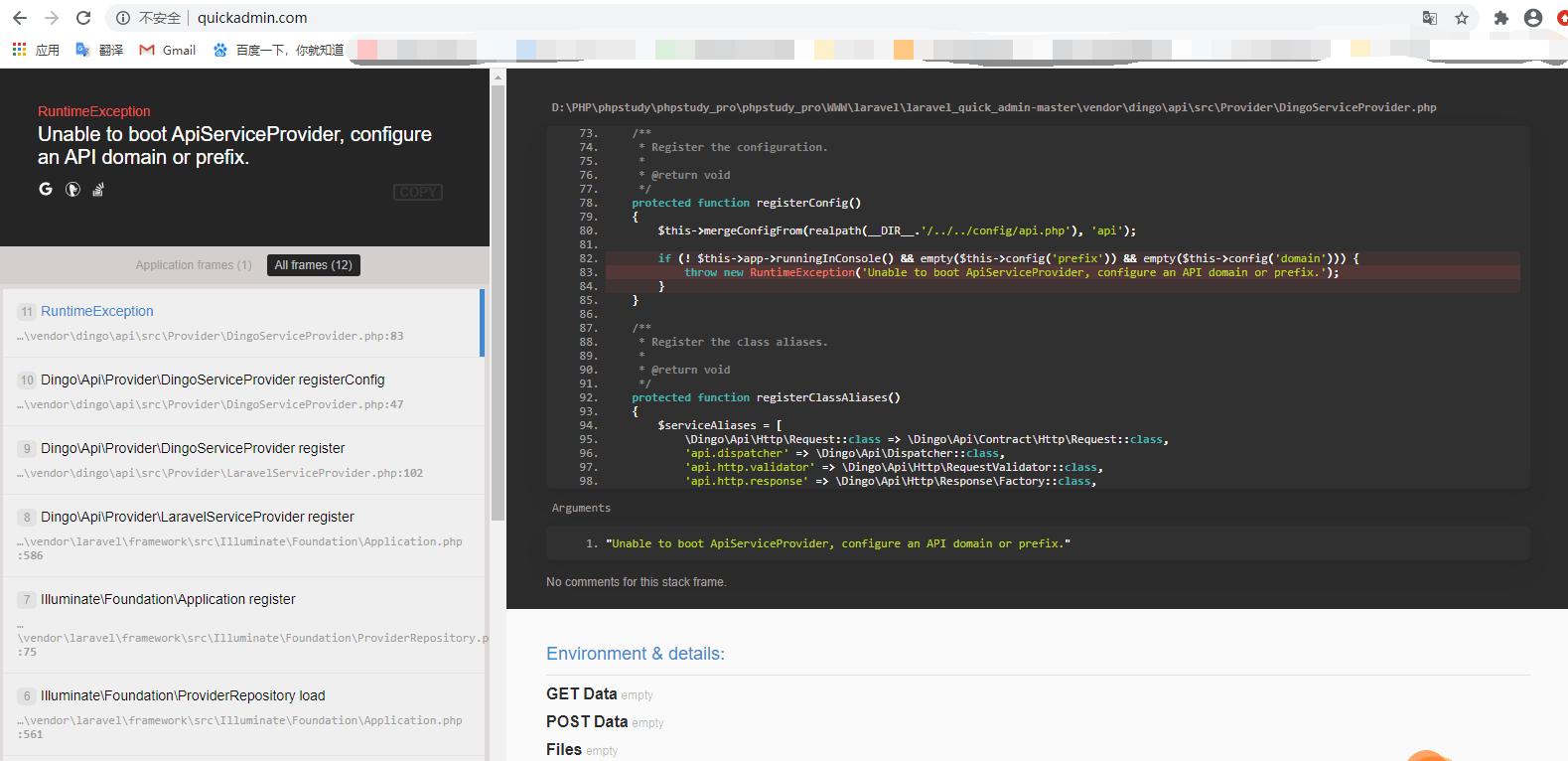Switch to the Application frames (1) tab

coord(194,265)
